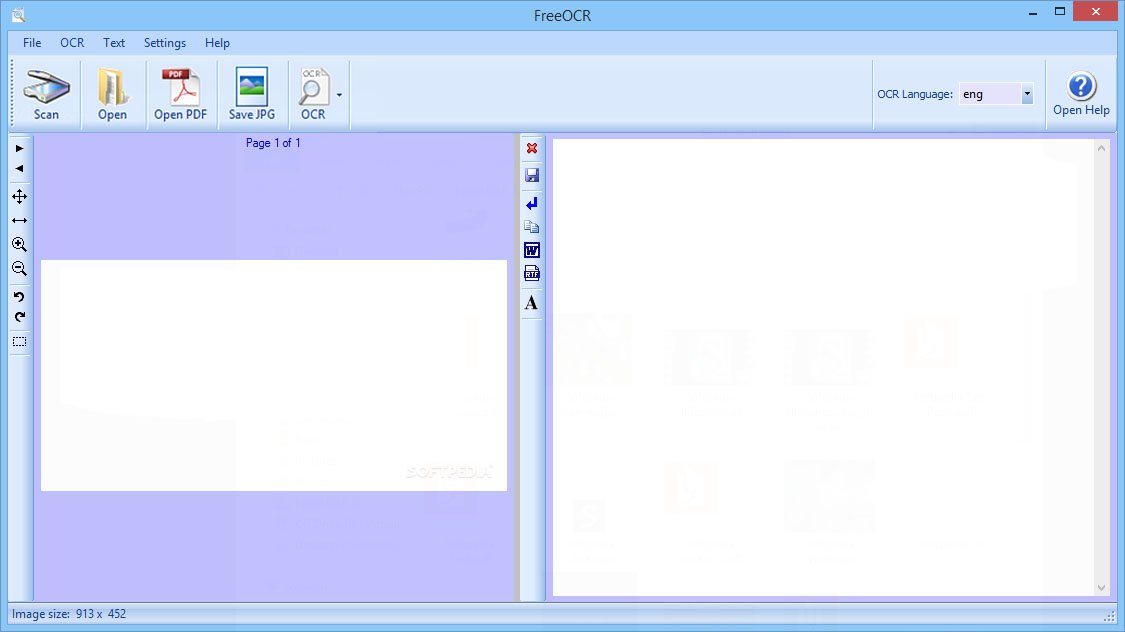The width and height of the screenshot is (1125, 632).
Task: Expand the OCR Language dropdown
Action: click(1026, 95)
